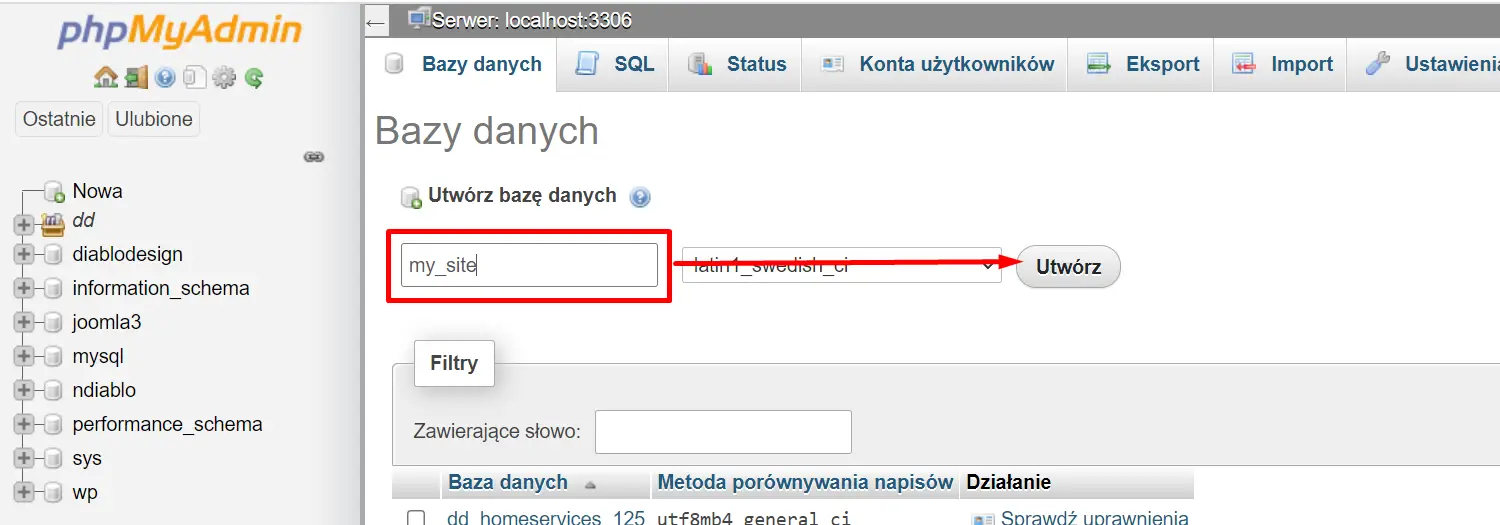Click the Home house icon in sidebar
Image resolution: width=1500 pixels, height=525 pixels.
(x=105, y=77)
